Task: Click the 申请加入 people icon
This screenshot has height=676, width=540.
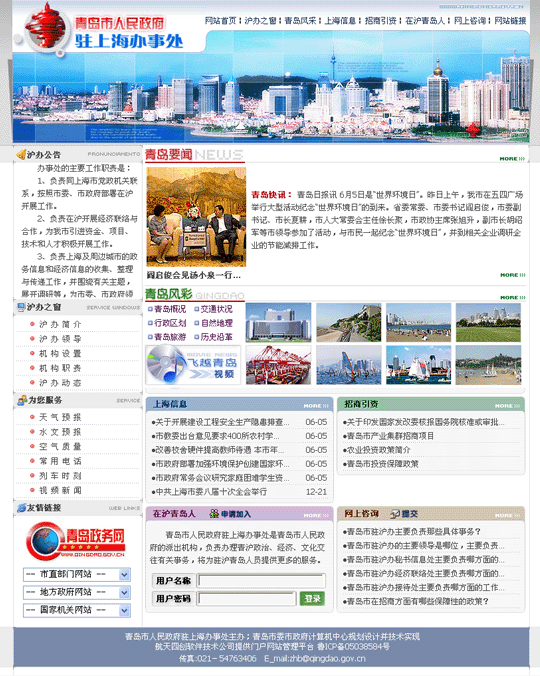Action: click(x=214, y=513)
